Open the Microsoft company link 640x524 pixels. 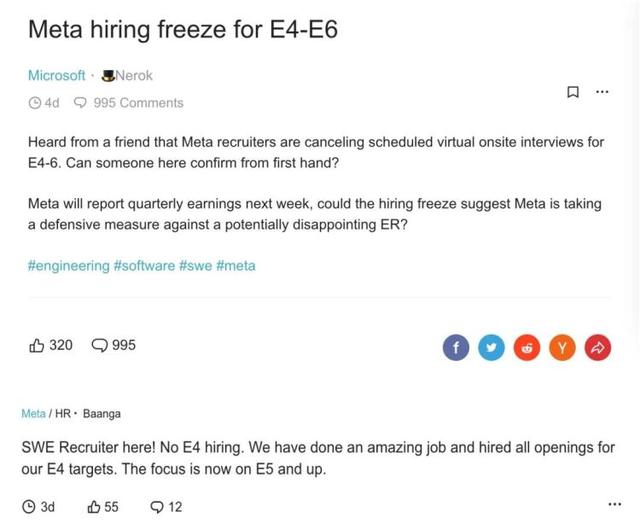[x=56, y=75]
